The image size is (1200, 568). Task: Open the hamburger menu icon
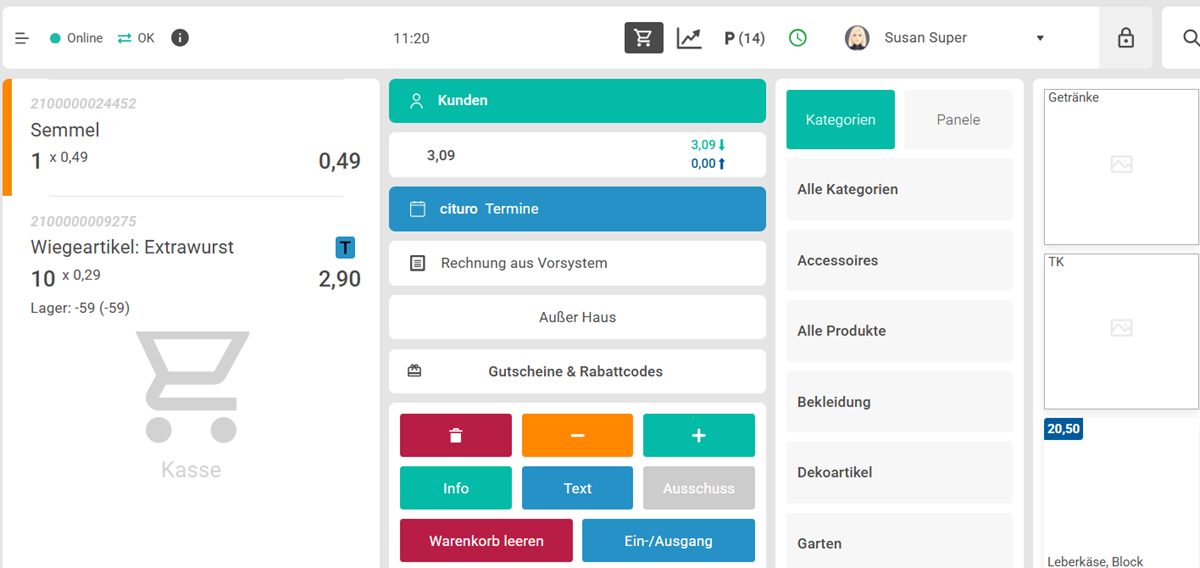tap(22, 38)
